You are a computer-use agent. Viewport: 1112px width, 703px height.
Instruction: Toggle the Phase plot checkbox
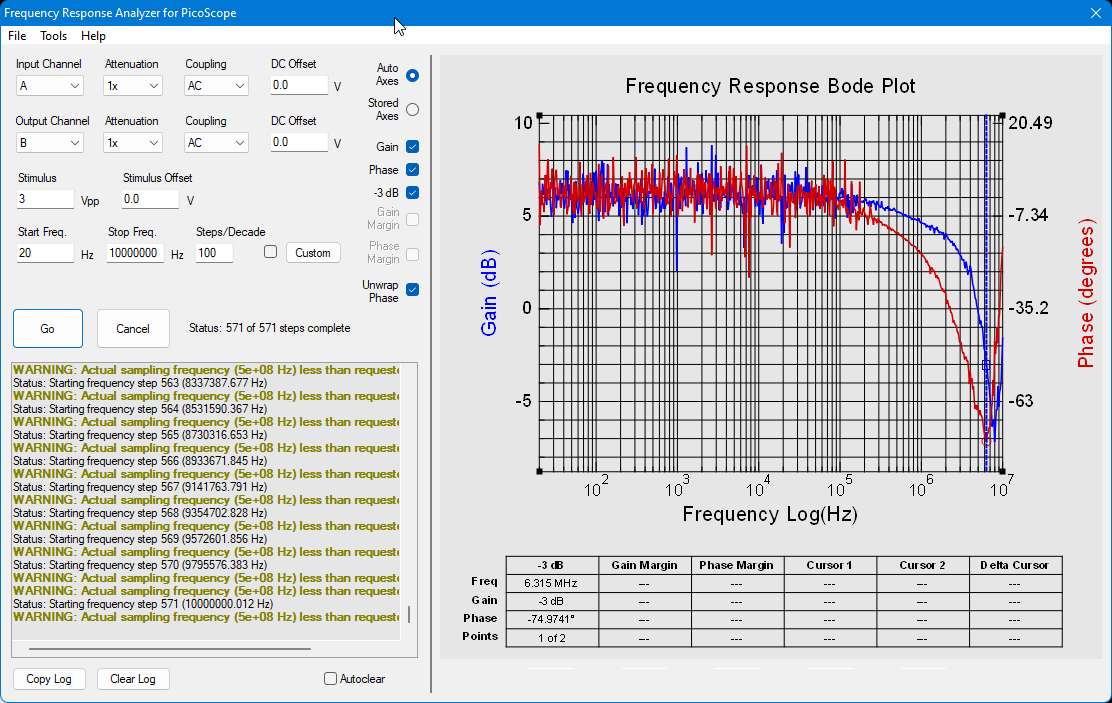(413, 170)
